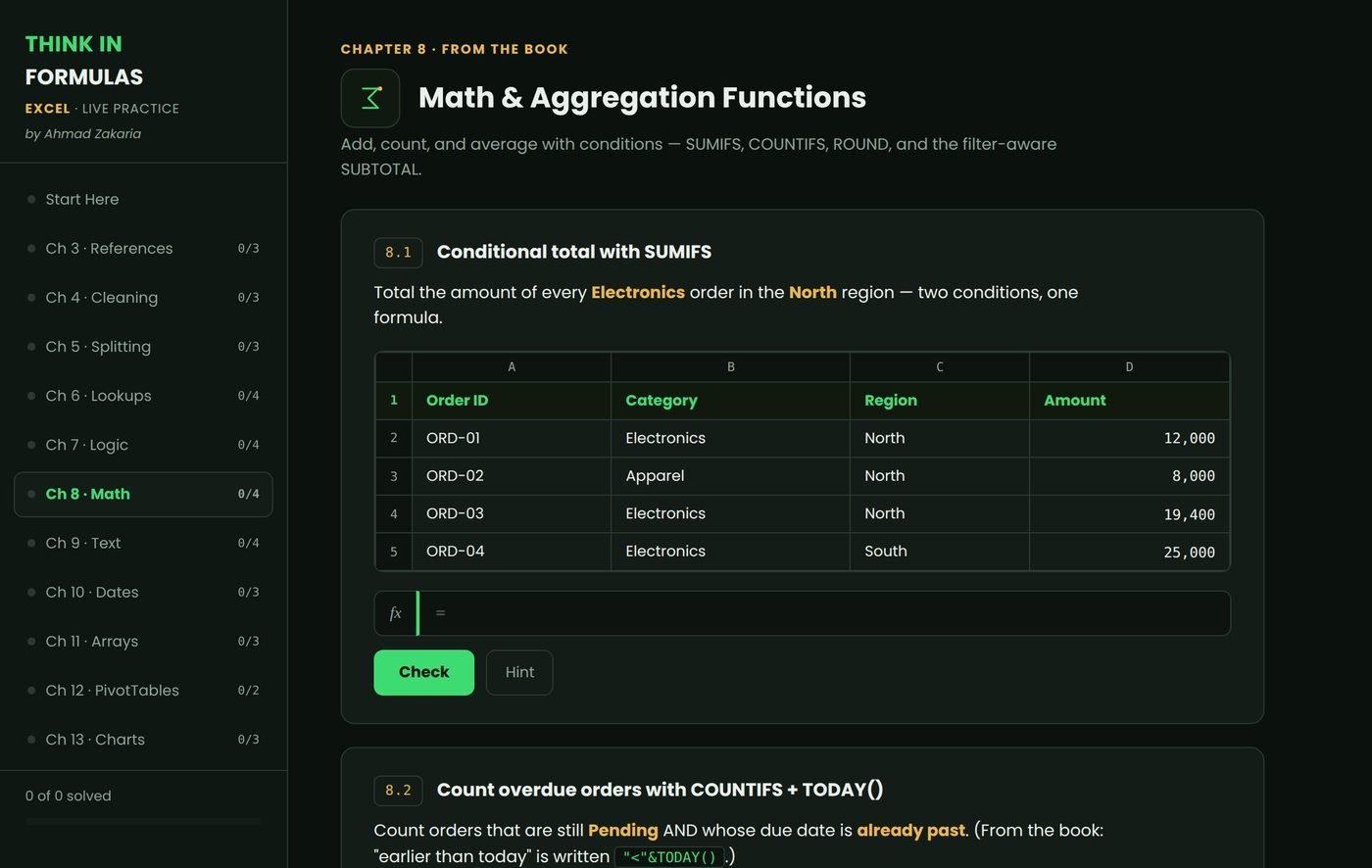Click the 12,000 amount cell
Screen dimensions: 1372x868
tap(1129, 438)
